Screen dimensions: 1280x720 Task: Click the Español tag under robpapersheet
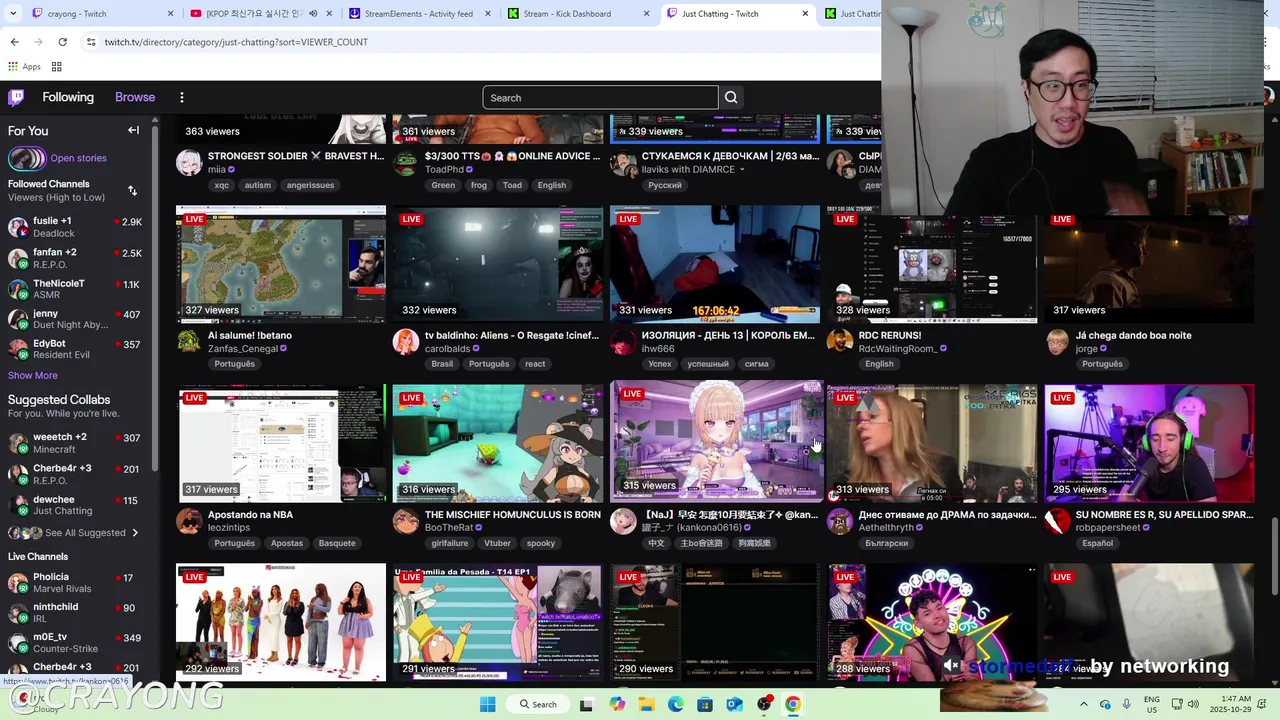(x=1097, y=543)
